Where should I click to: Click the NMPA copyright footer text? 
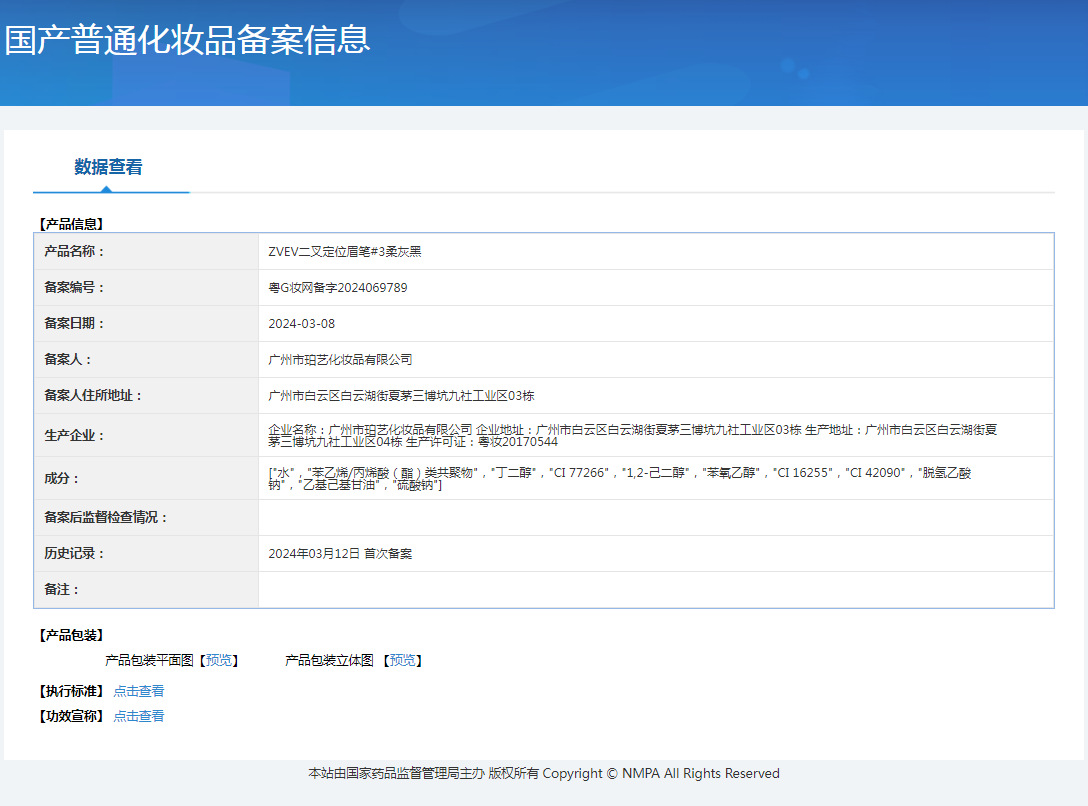click(543, 773)
